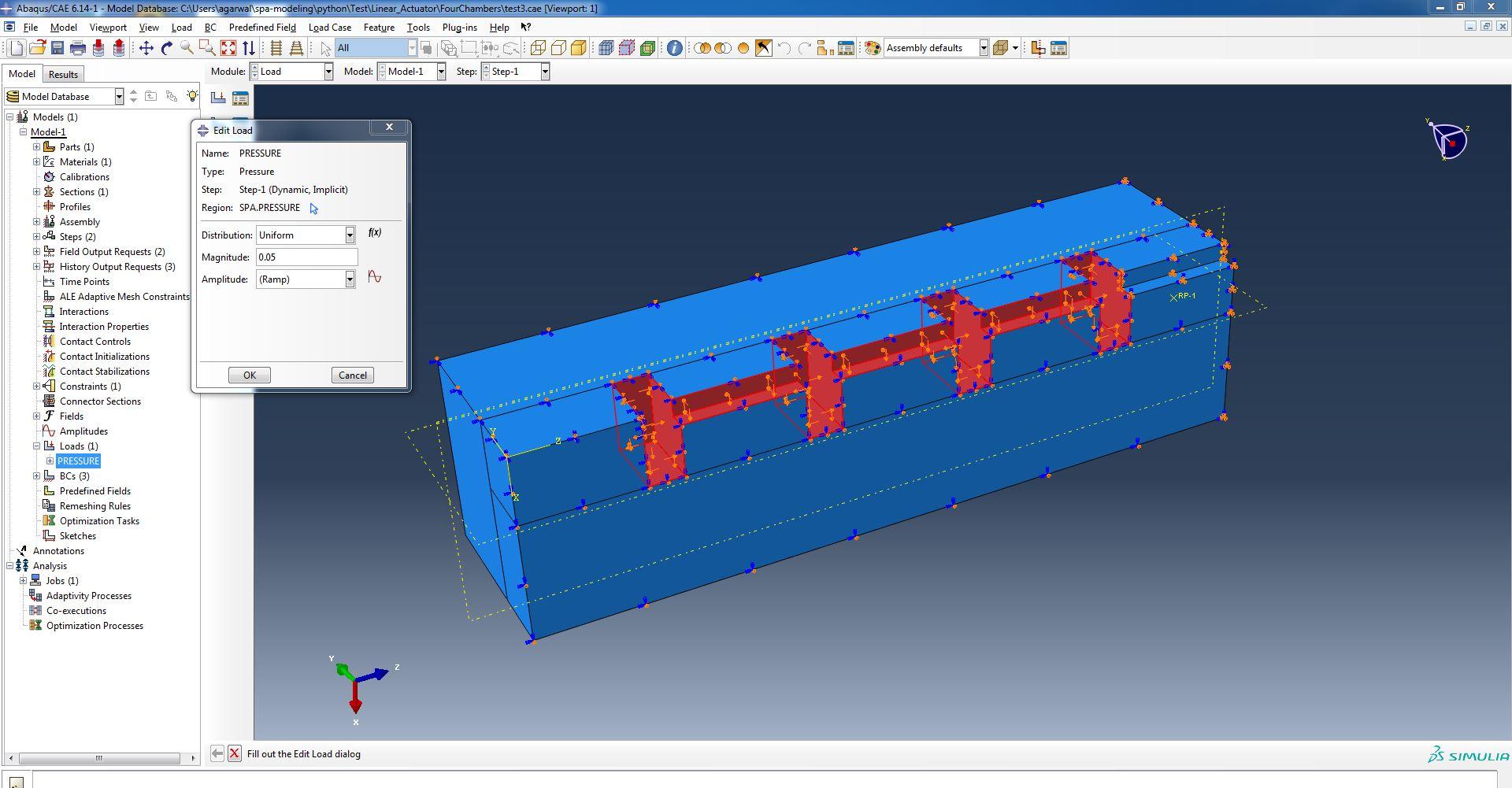Open a model database file

37,48
